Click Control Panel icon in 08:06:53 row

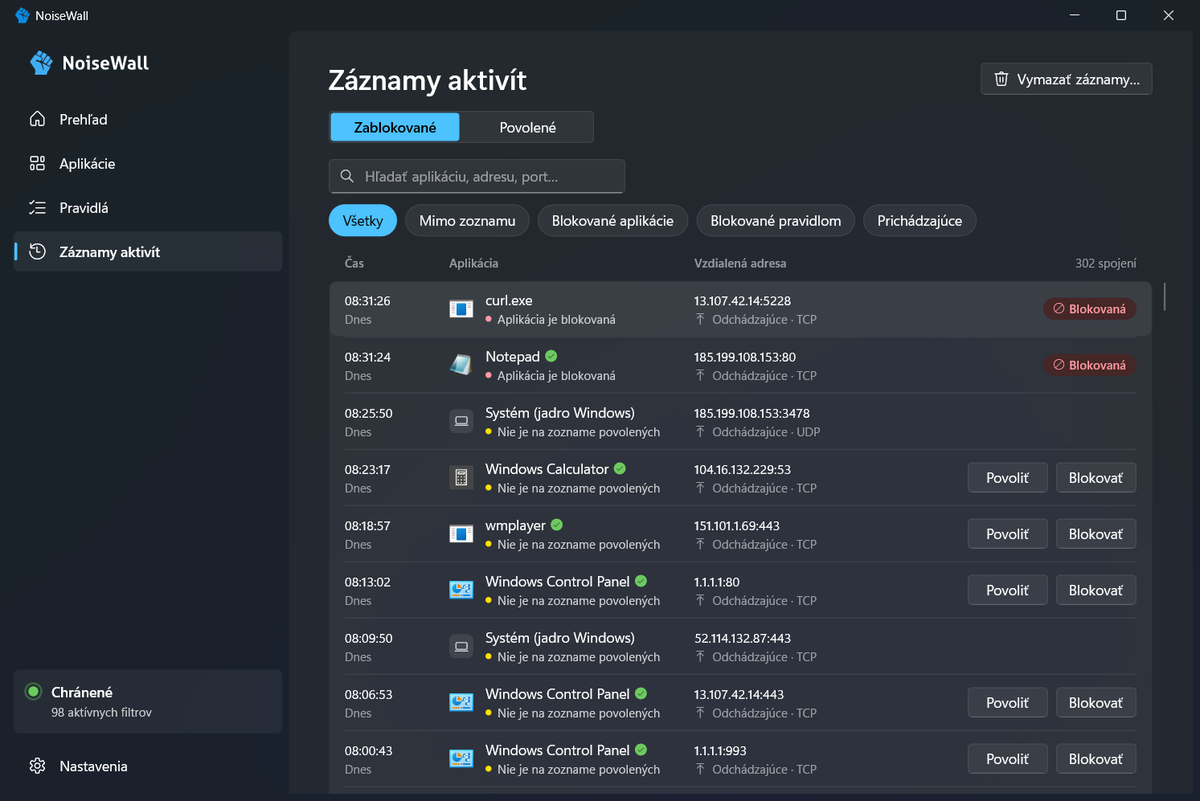pos(461,703)
